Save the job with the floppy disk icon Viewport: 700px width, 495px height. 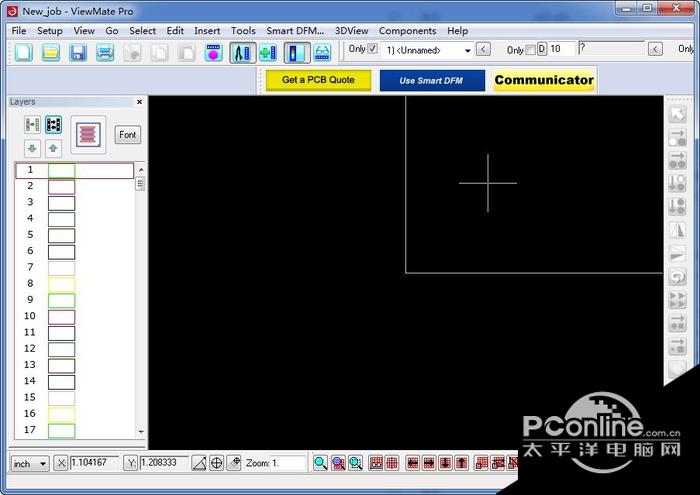point(78,52)
